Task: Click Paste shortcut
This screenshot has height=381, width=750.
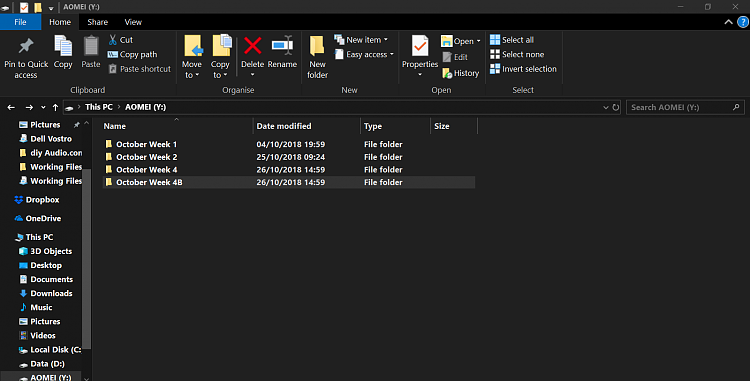Action: pyautogui.click(x=139, y=69)
